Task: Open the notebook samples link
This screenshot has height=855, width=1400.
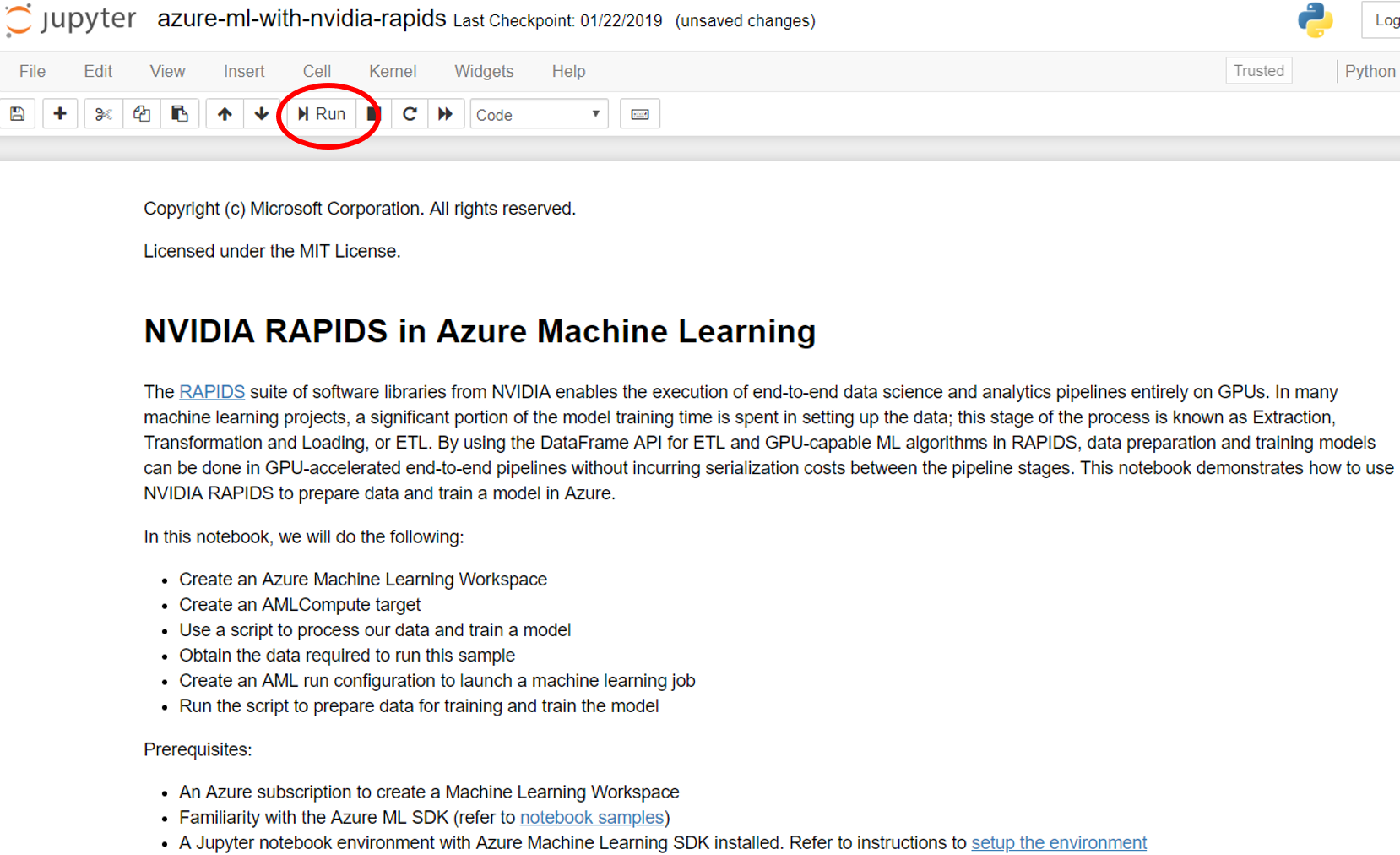Action: [591, 818]
